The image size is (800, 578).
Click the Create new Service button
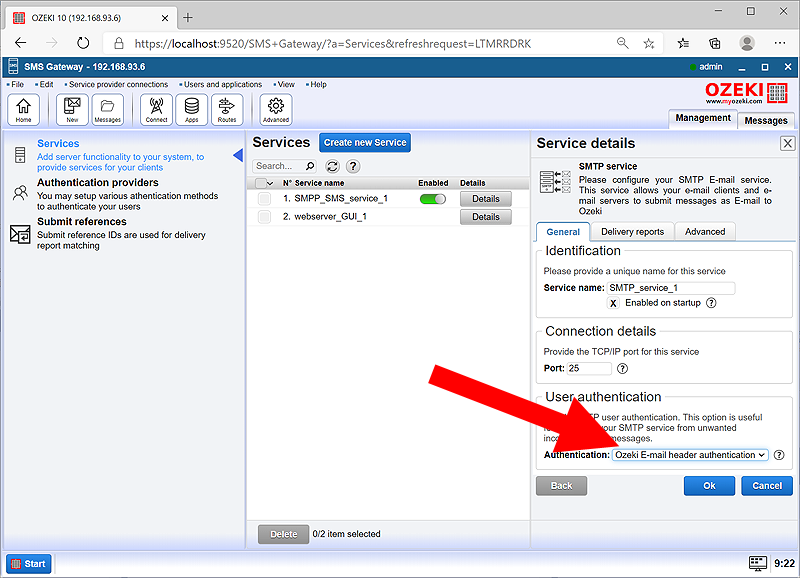pos(365,143)
